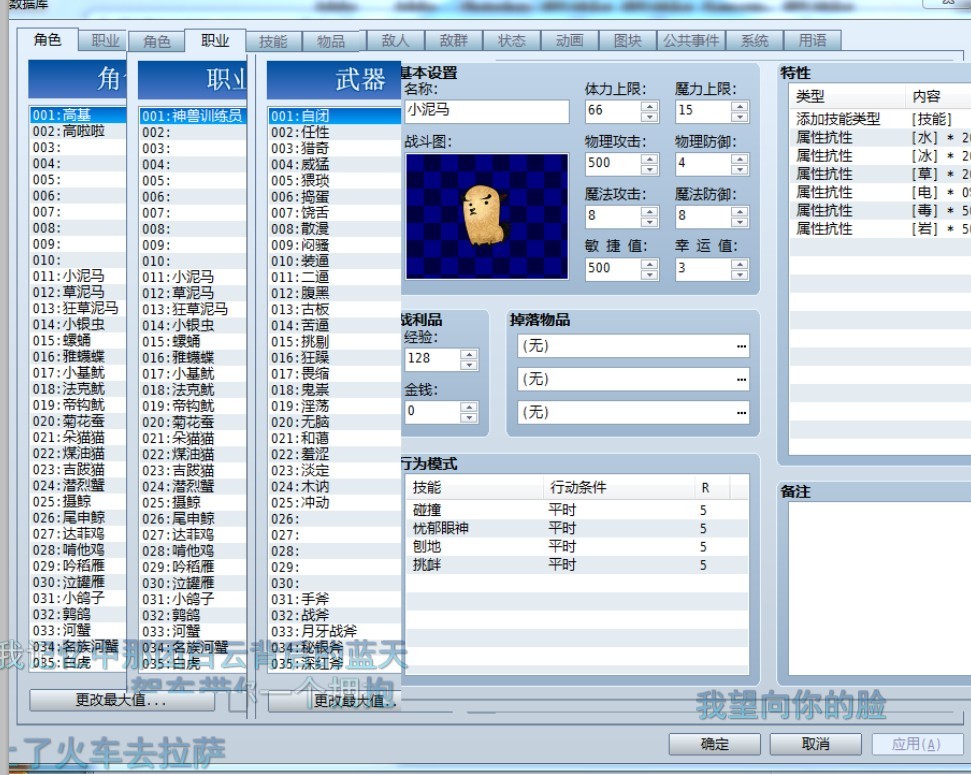971x775 pixels.
Task: Open the 图块 tab
Action: point(627,40)
